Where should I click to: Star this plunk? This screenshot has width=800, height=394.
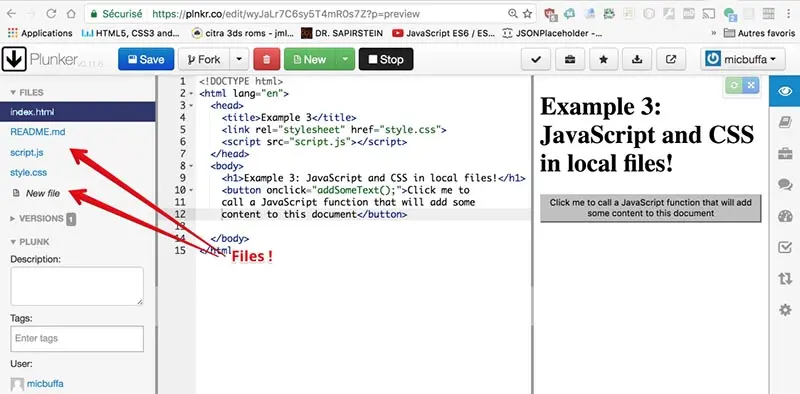point(604,59)
